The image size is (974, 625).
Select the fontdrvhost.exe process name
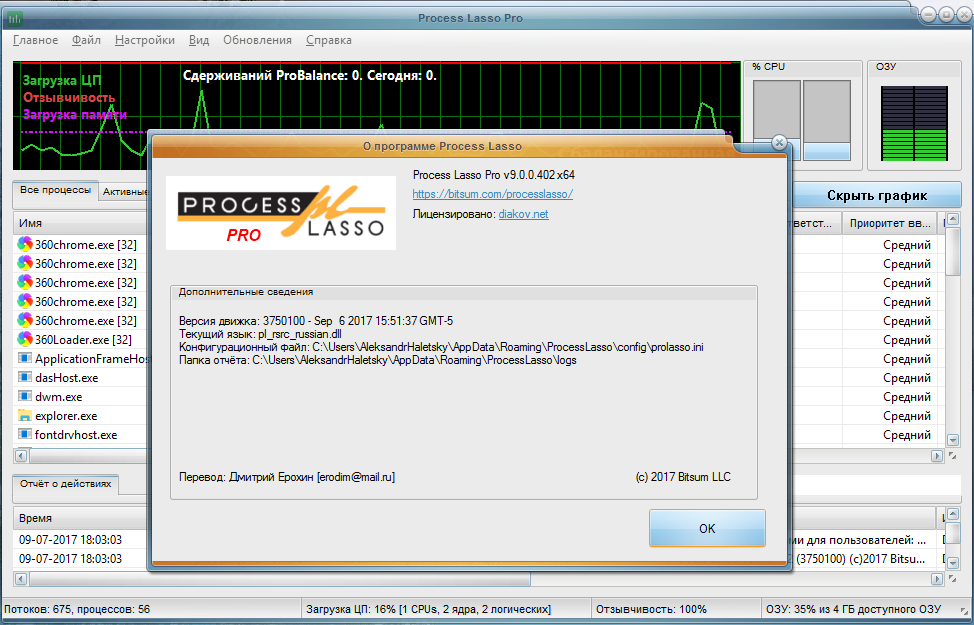76,435
